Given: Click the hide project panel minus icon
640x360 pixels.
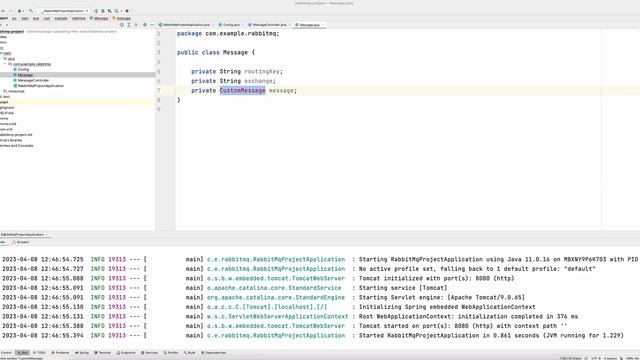Looking at the screenshot, I should pos(152,25).
